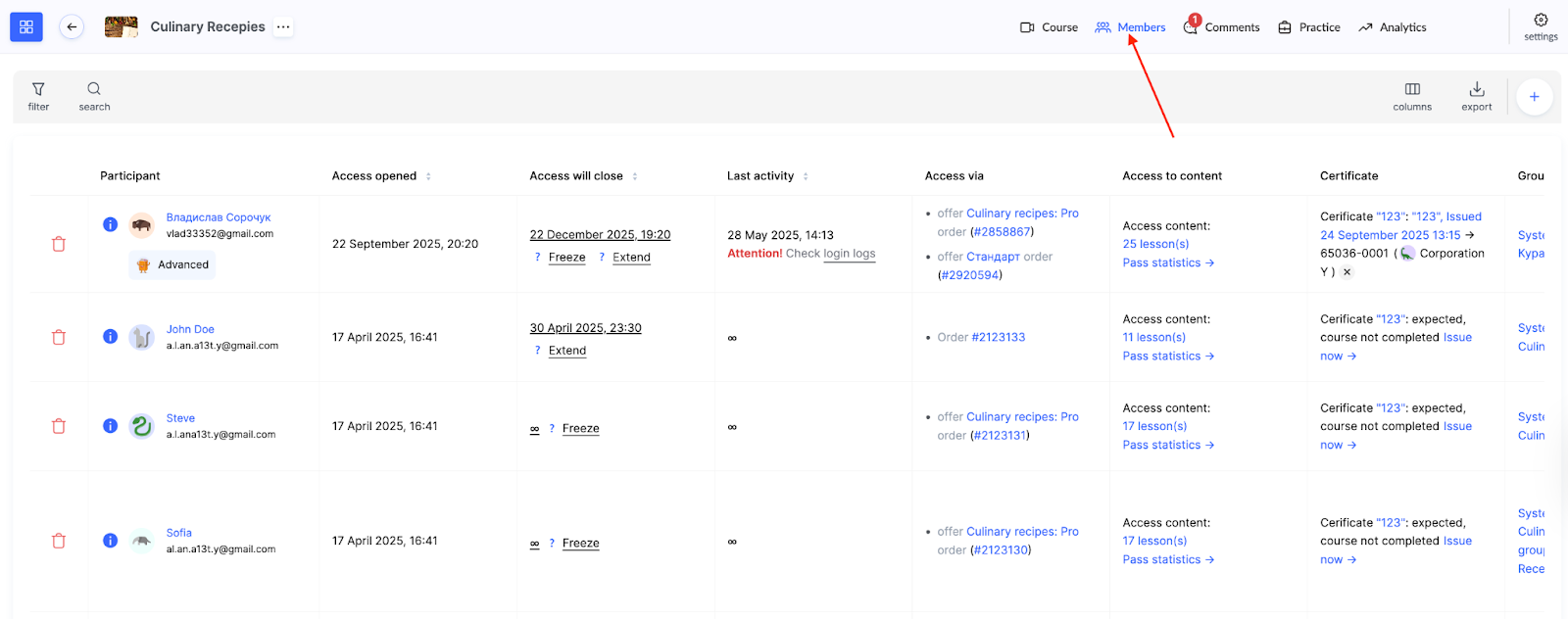Open the three-dot course options menu
1568x619 pixels.
point(283,27)
